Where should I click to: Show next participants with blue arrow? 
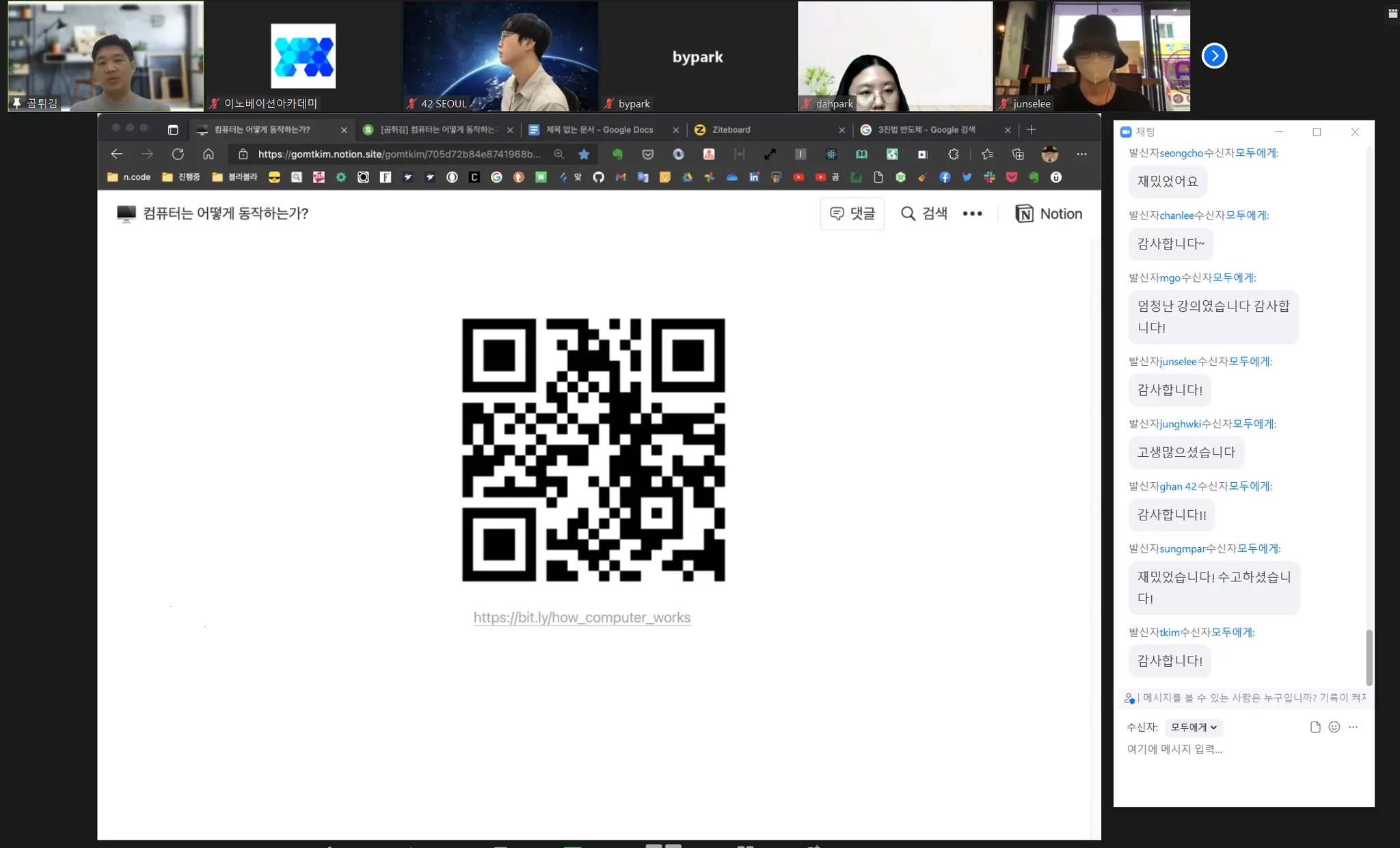(1214, 55)
